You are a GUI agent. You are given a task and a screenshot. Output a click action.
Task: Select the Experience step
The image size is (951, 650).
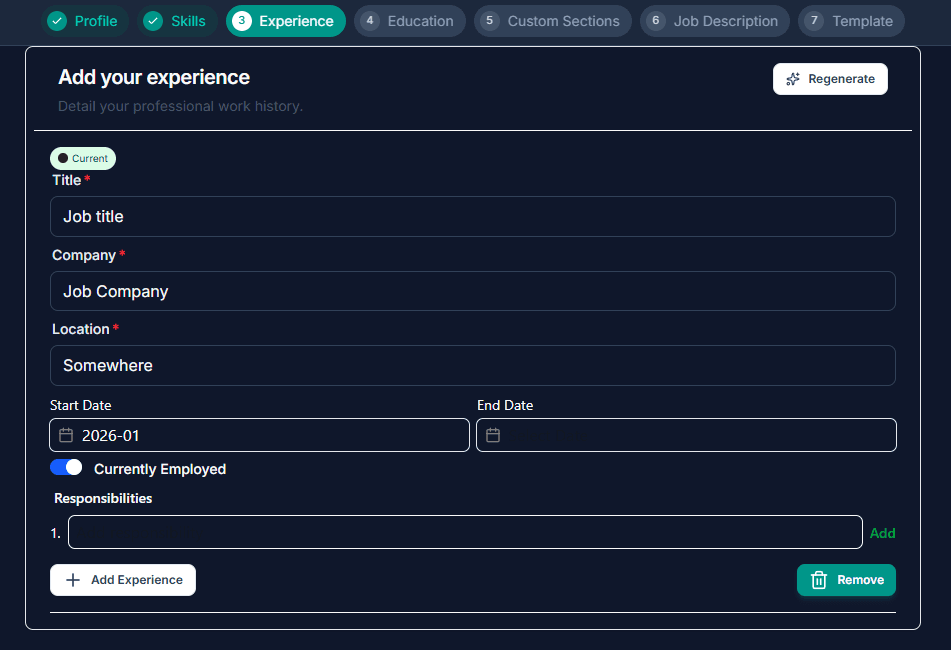coord(286,21)
